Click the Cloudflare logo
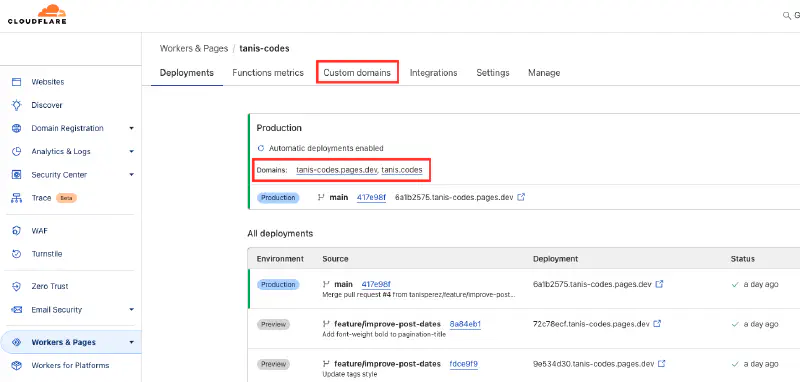800x382 pixels. 37,15
